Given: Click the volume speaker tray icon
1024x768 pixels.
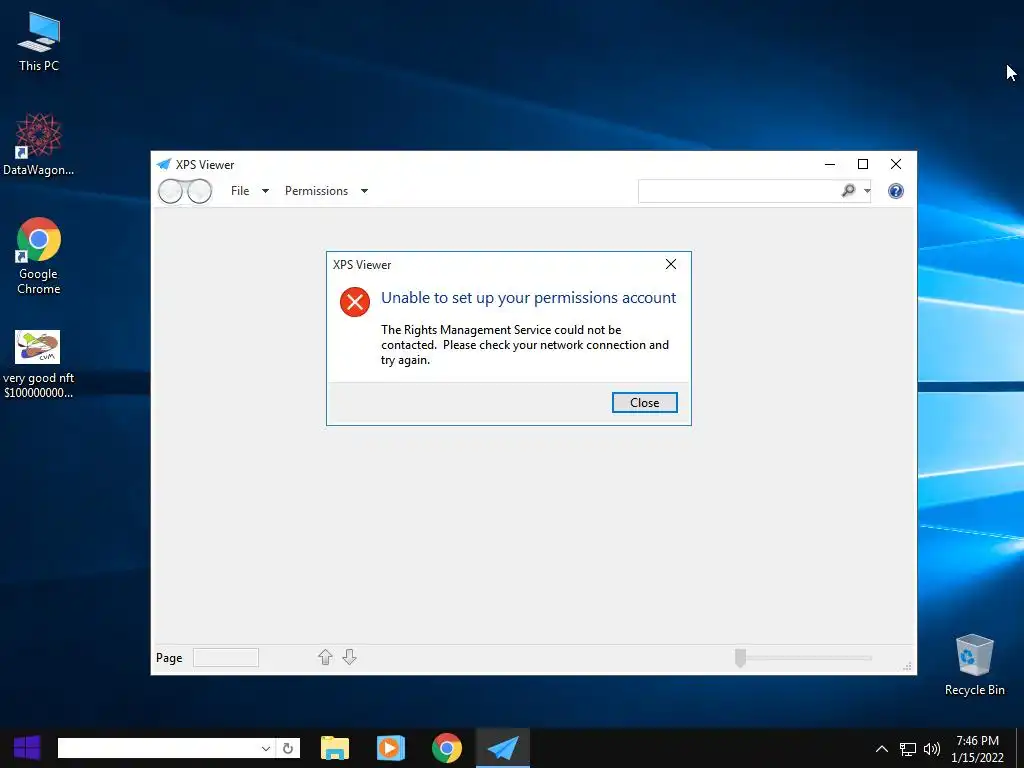Looking at the screenshot, I should pos(931,748).
